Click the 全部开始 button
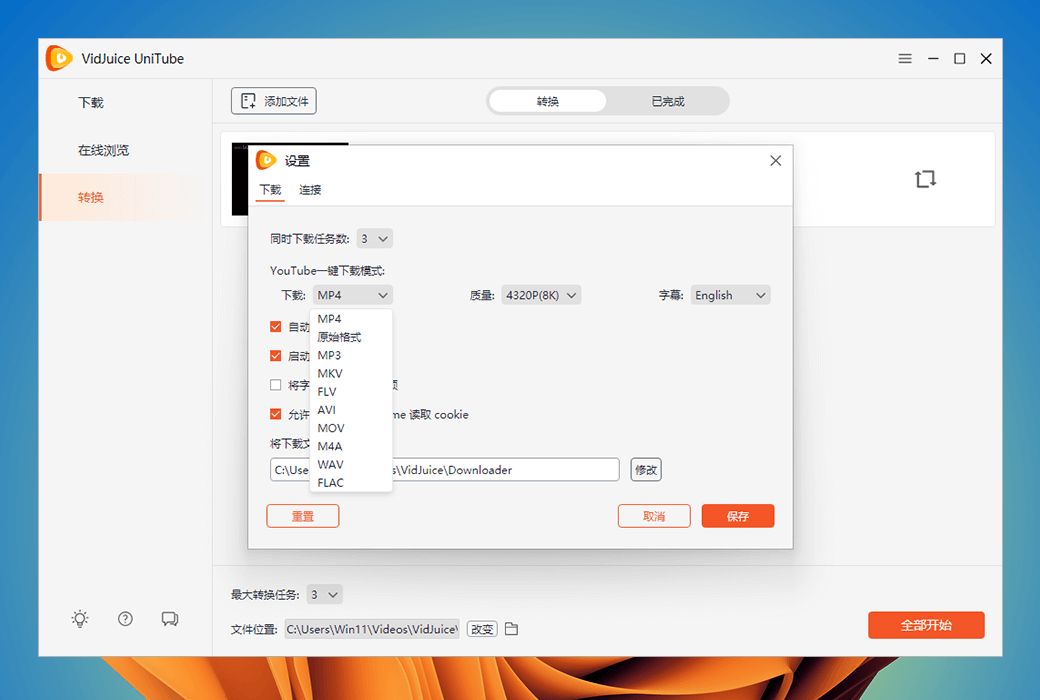The width and height of the screenshot is (1040, 700). coord(926,625)
